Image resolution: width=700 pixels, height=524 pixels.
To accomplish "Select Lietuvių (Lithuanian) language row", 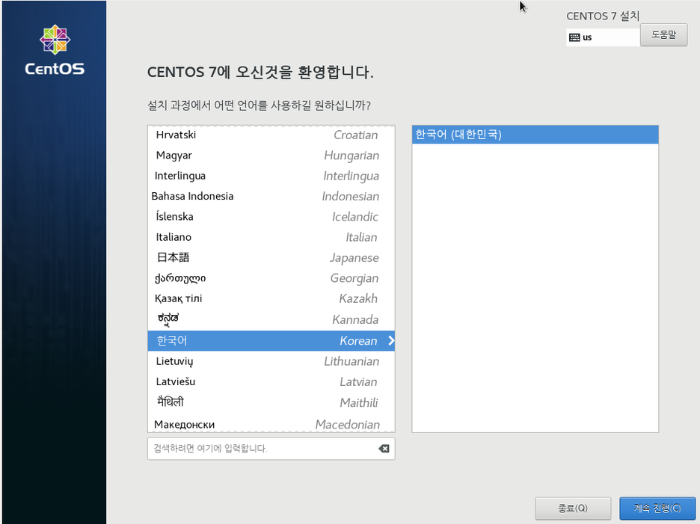I will tap(271, 362).
